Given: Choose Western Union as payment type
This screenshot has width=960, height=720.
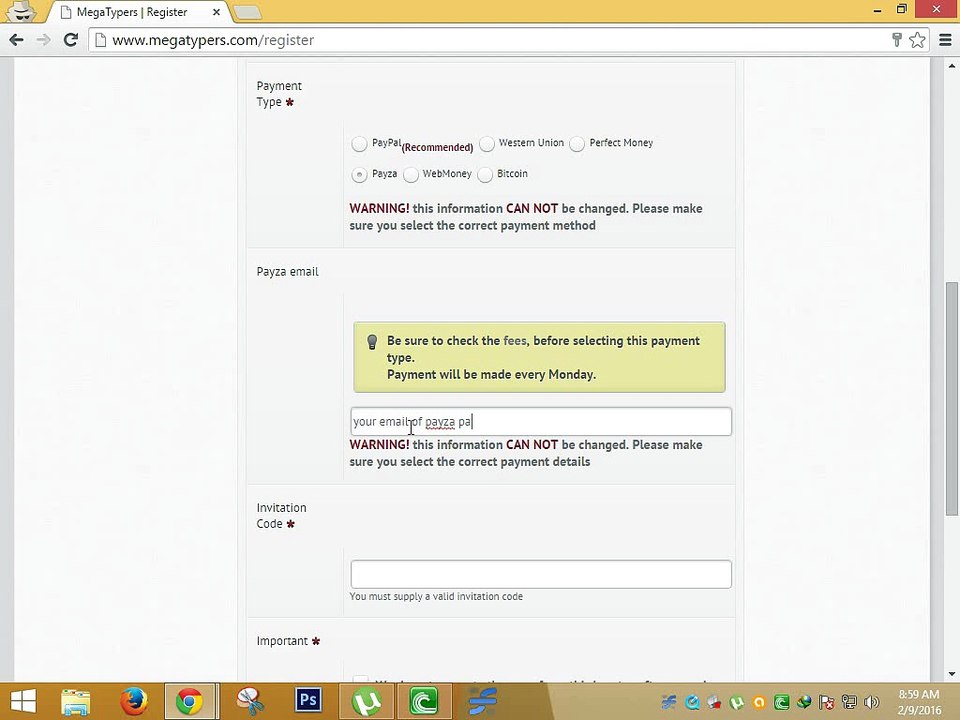Looking at the screenshot, I should [x=487, y=144].
